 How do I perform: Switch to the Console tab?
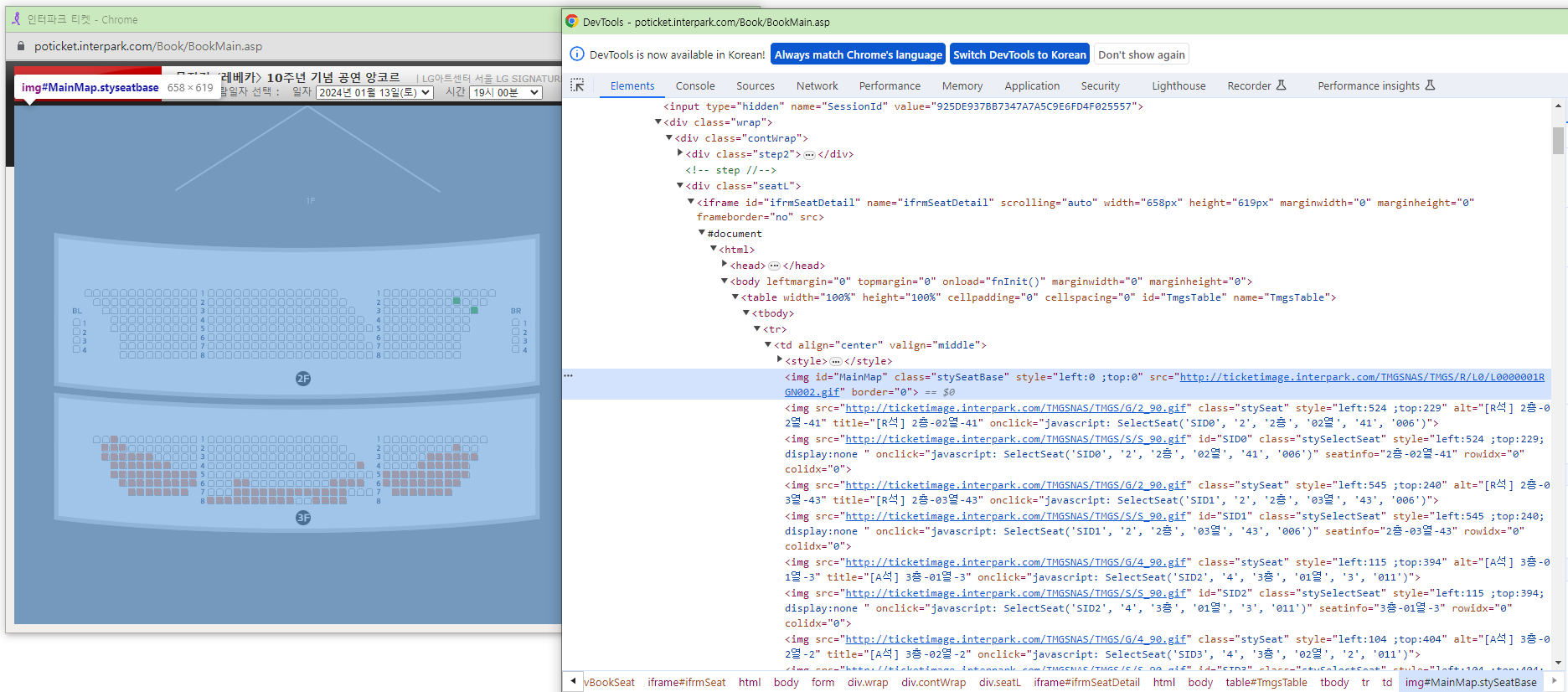(695, 85)
